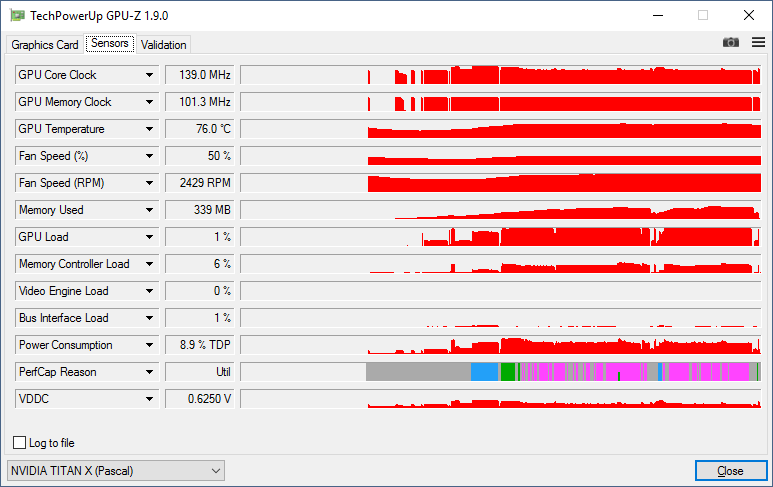Click the VDDC voltage history graph

click(501, 399)
